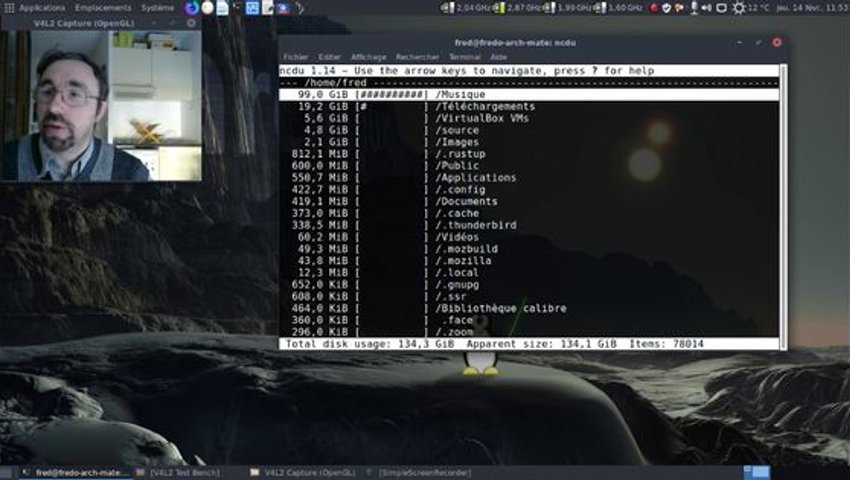This screenshot has width=850, height=480.
Task: Open the clock showing jeu. 14 Nov.
Action: (813, 8)
